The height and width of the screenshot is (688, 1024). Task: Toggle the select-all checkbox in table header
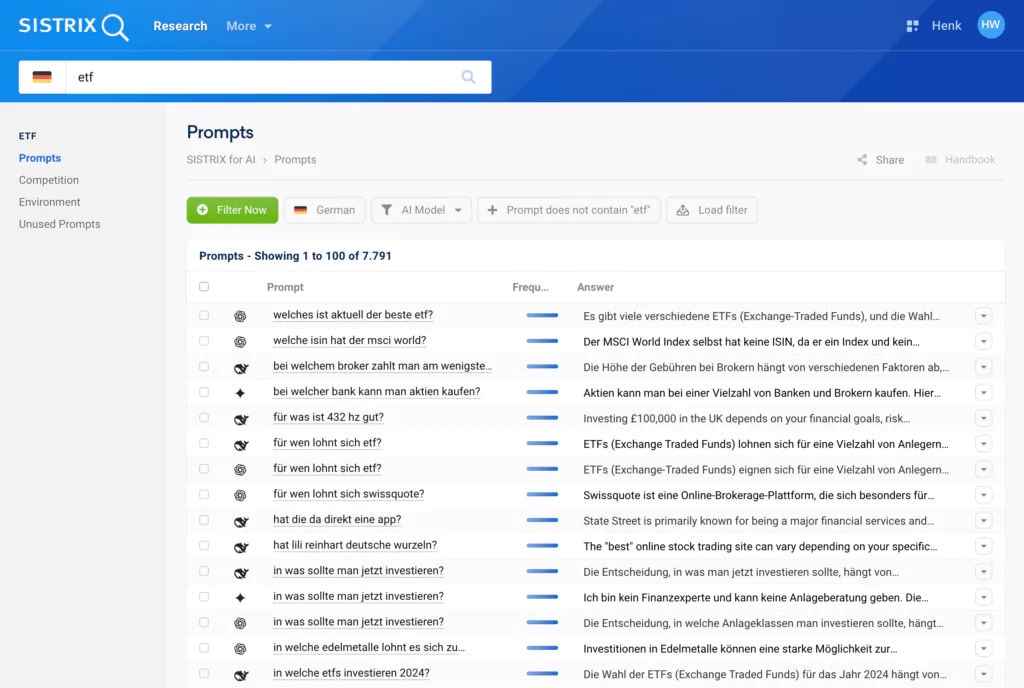(x=204, y=287)
